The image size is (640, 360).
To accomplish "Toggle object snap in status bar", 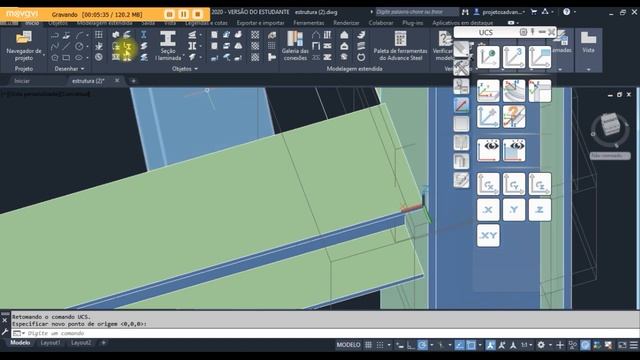I will [471, 345].
